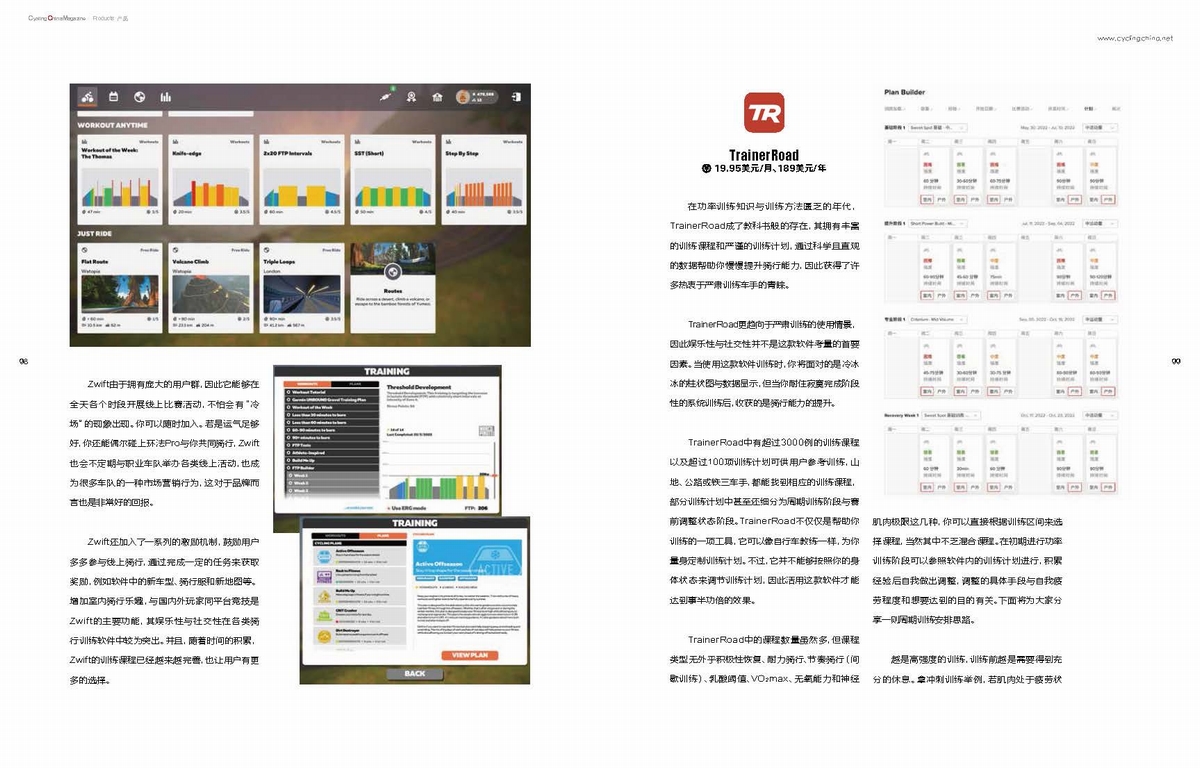Screen dimensions: 1200x768
Task: Switch to Plans tab in upper Training panel
Action: pyautogui.click(x=355, y=384)
